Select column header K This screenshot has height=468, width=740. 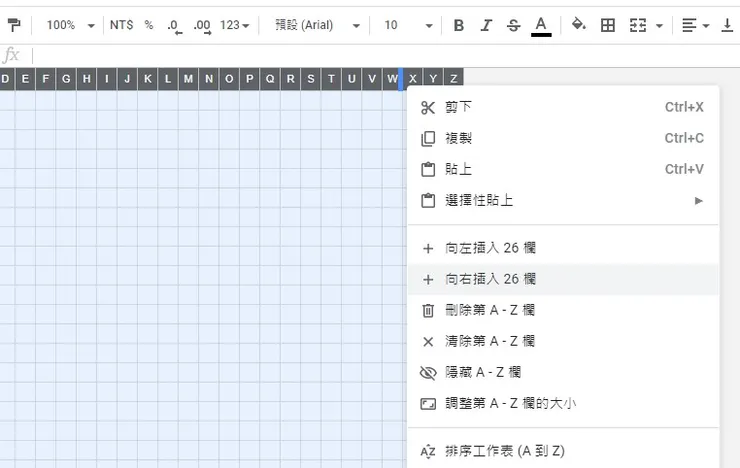point(148,79)
